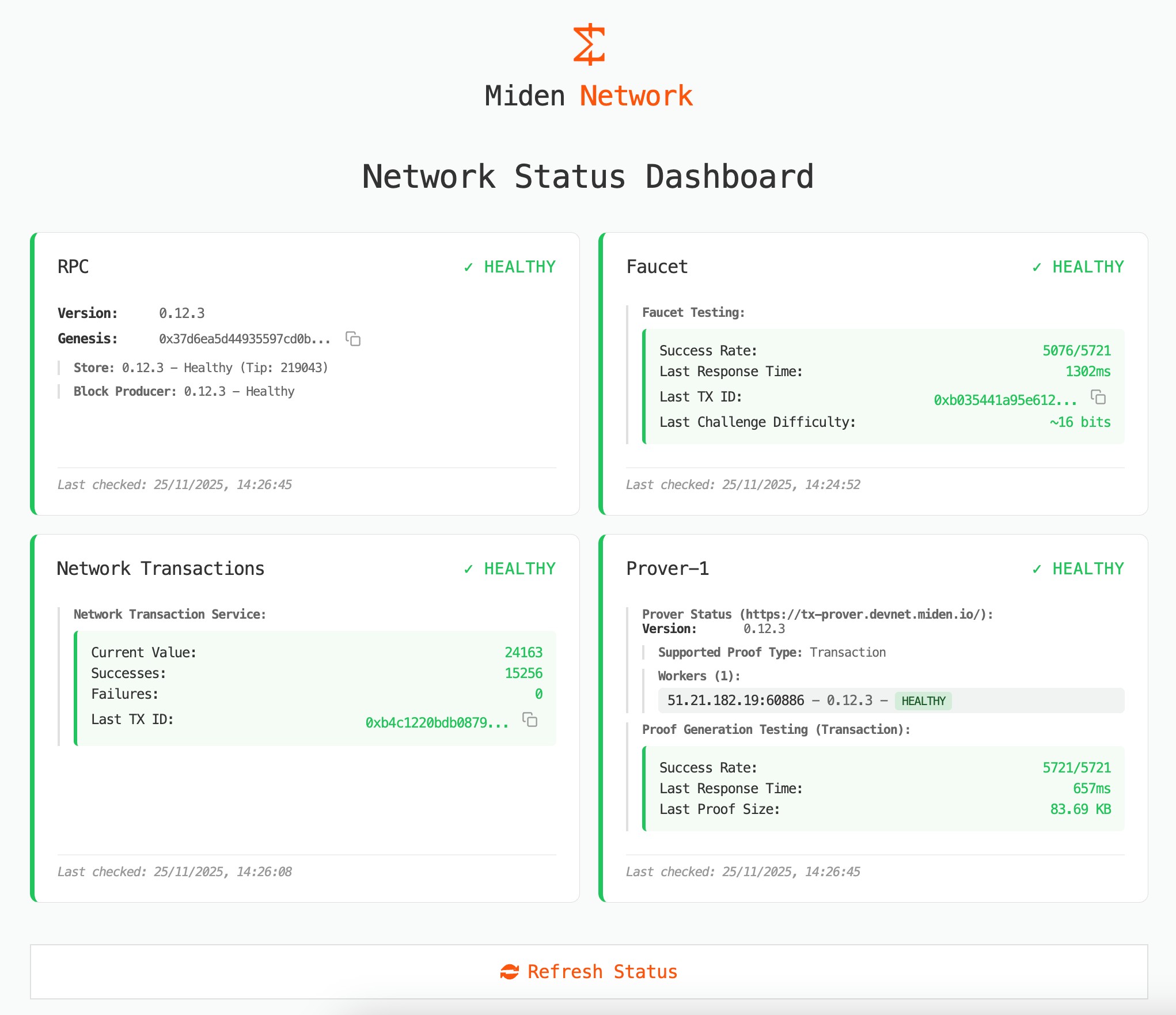Click the Faucet HEALTHY checkmark status
Viewport: 1176px width, 1015px height.
(1078, 267)
